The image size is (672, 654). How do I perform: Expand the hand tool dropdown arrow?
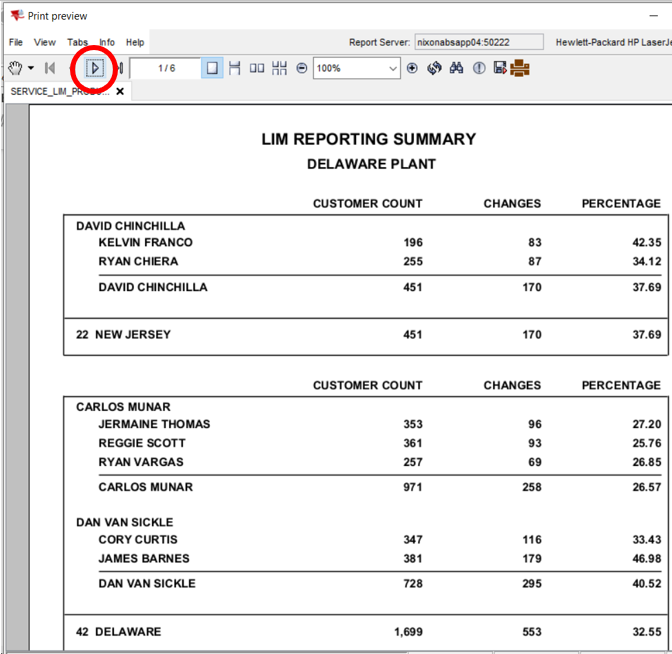tap(31, 68)
